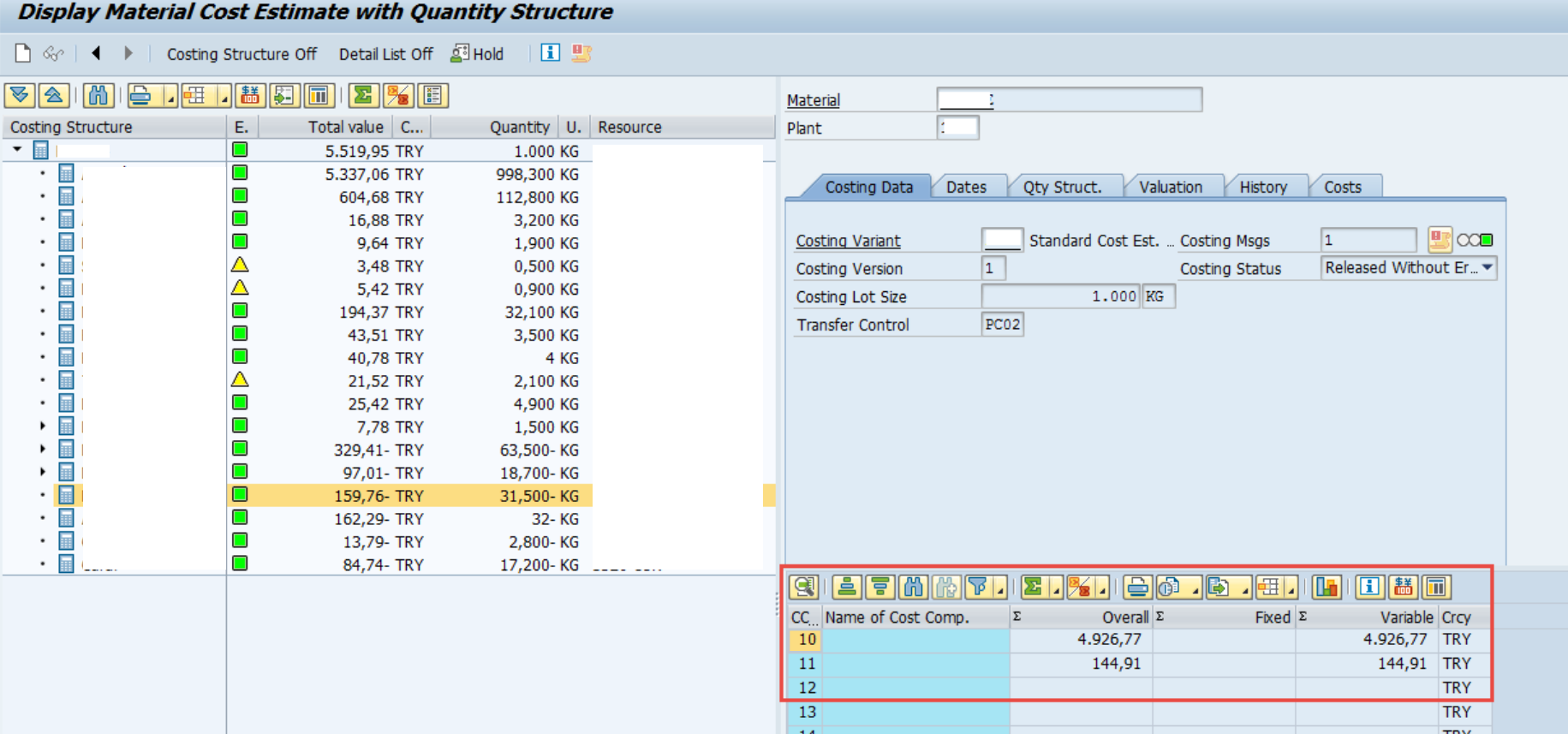Click the print icon above costing structure
Image resolution: width=1568 pixels, height=734 pixels.
point(141,95)
